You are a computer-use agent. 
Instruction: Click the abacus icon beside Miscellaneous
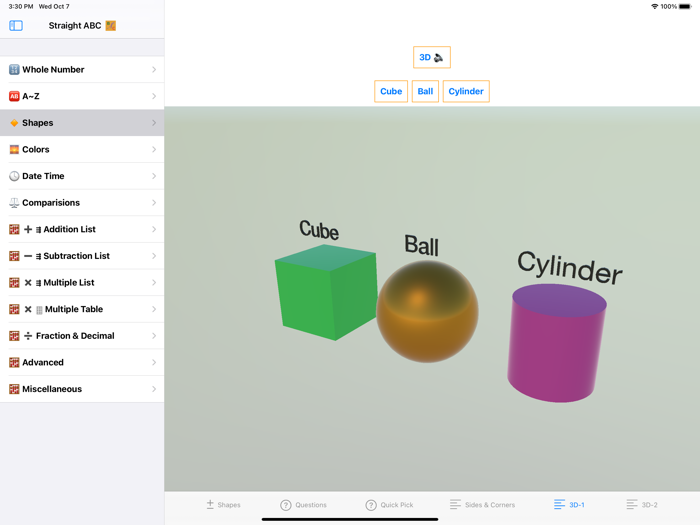[14, 389]
